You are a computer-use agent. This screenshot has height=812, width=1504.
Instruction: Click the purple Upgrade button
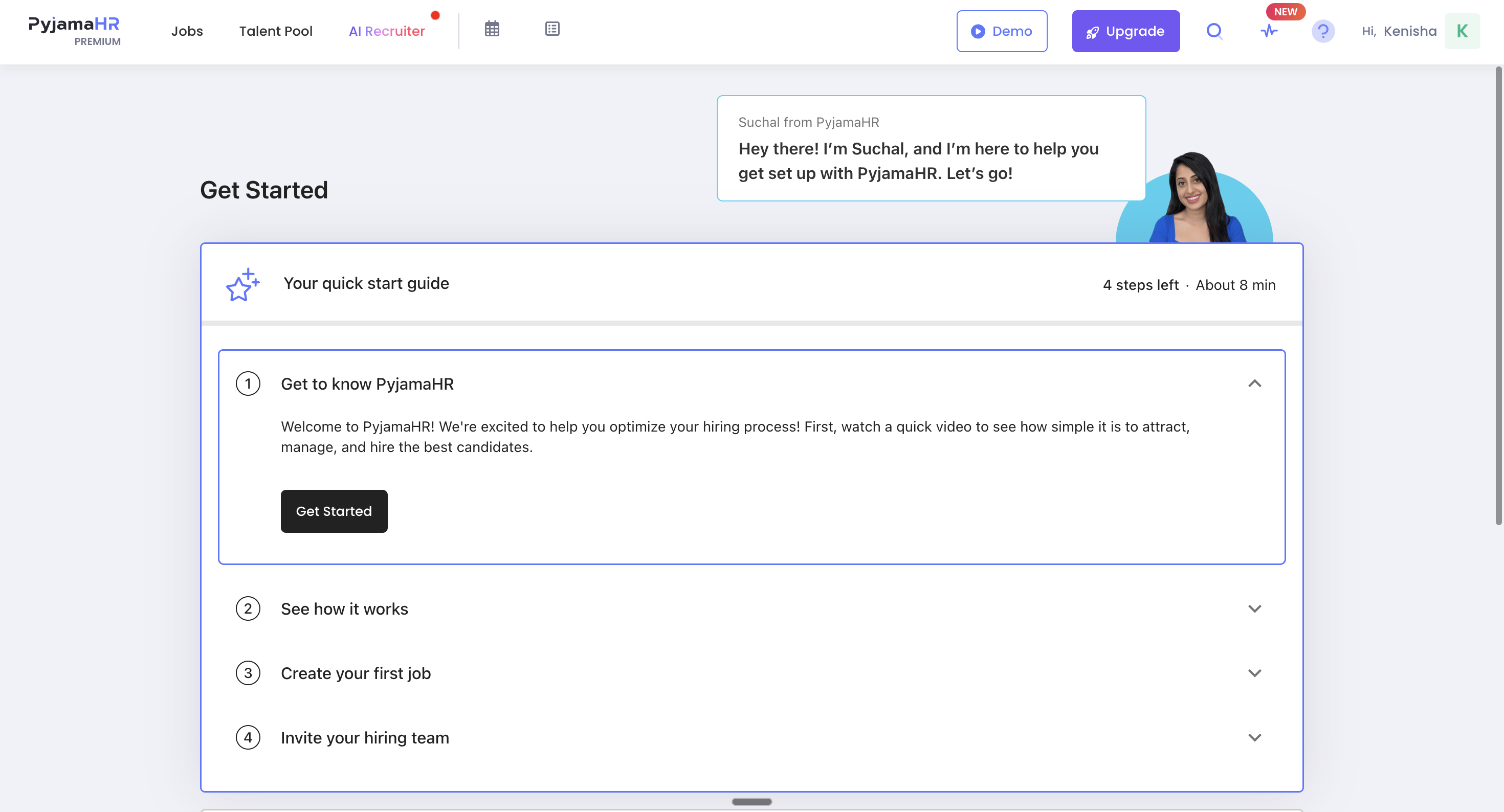pos(1125,31)
